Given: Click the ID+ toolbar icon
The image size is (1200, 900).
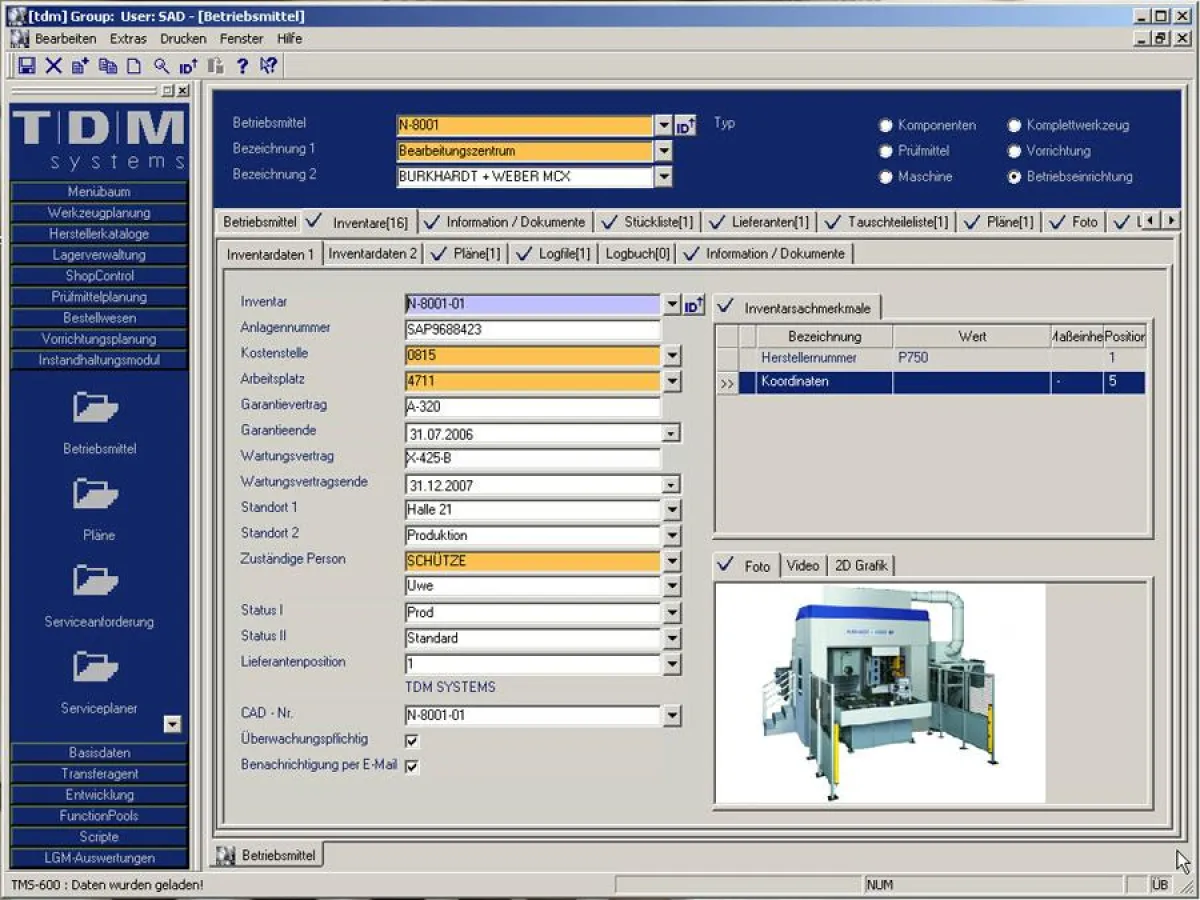Looking at the screenshot, I should point(188,66).
